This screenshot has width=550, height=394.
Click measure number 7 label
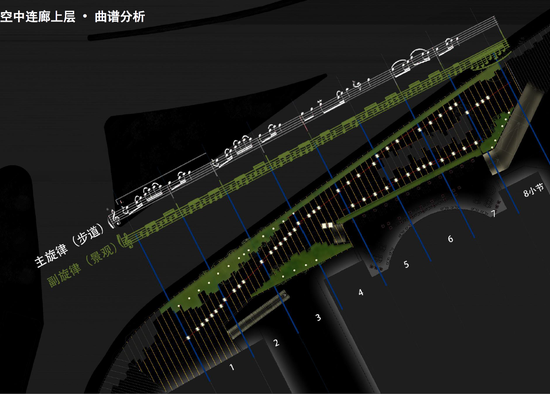click(x=493, y=213)
